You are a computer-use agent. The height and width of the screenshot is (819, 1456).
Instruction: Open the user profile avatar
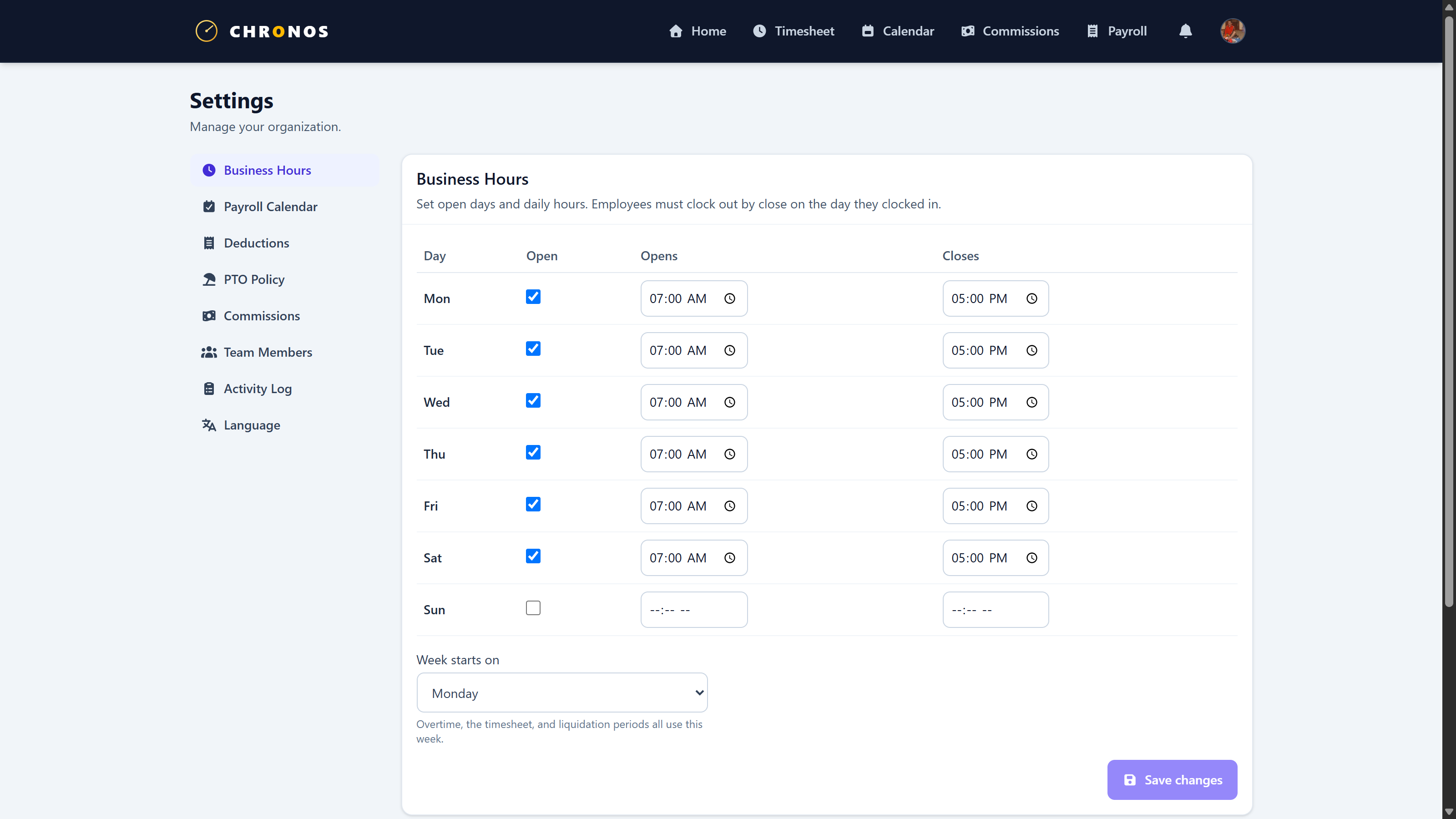[x=1232, y=31]
